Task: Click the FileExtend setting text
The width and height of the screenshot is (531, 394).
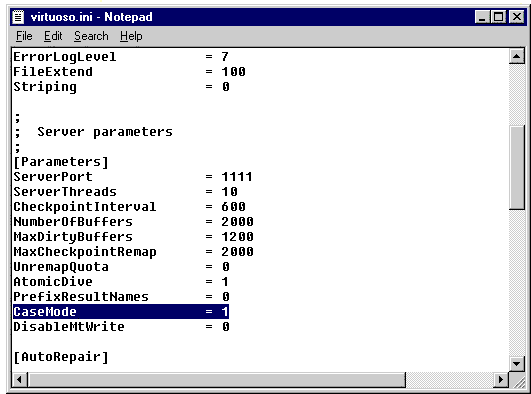Action: [x=53, y=72]
